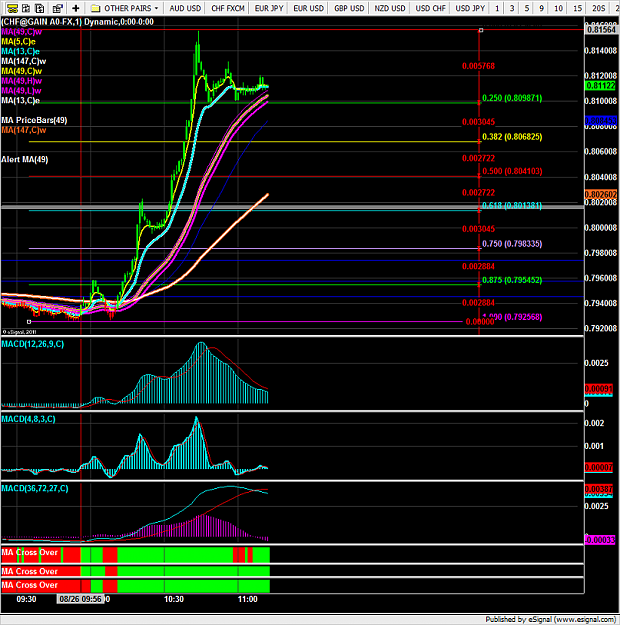Screen dimensions: 620x625
Task: Switch chart to NZD USD
Action: 390,8
